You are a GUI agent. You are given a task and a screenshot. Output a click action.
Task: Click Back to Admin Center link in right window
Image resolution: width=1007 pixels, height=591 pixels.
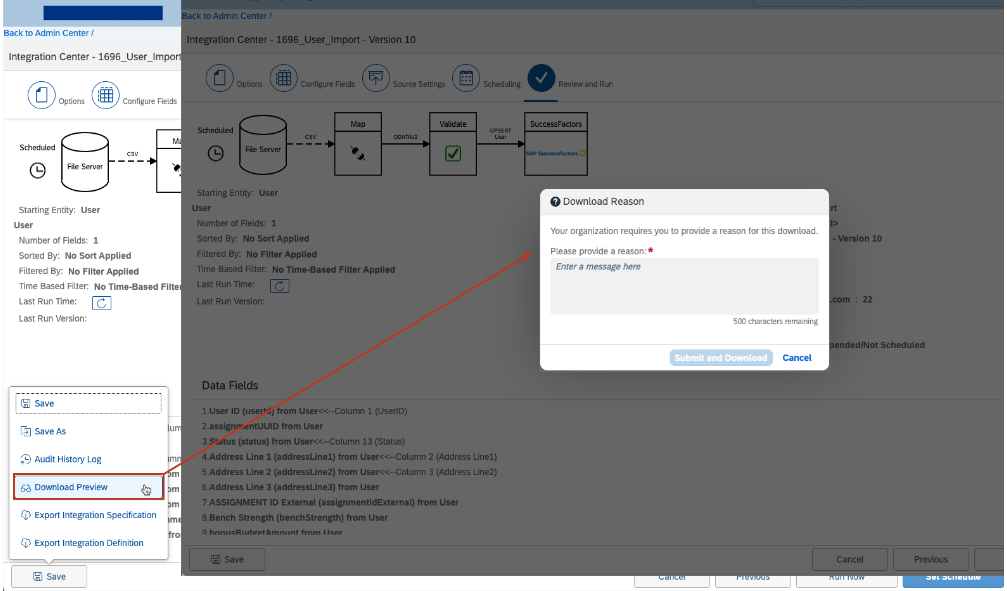(224, 15)
